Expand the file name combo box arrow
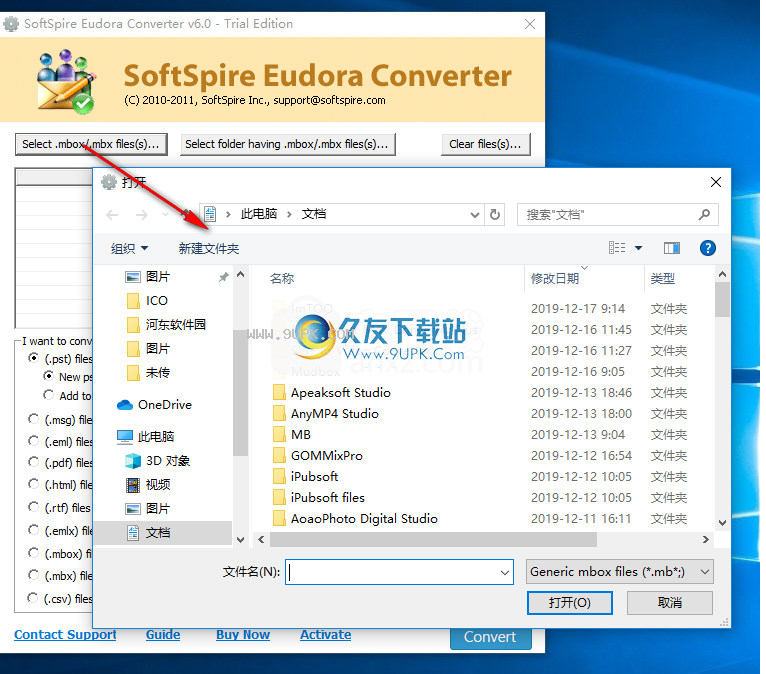The image size is (766, 674). coord(505,572)
